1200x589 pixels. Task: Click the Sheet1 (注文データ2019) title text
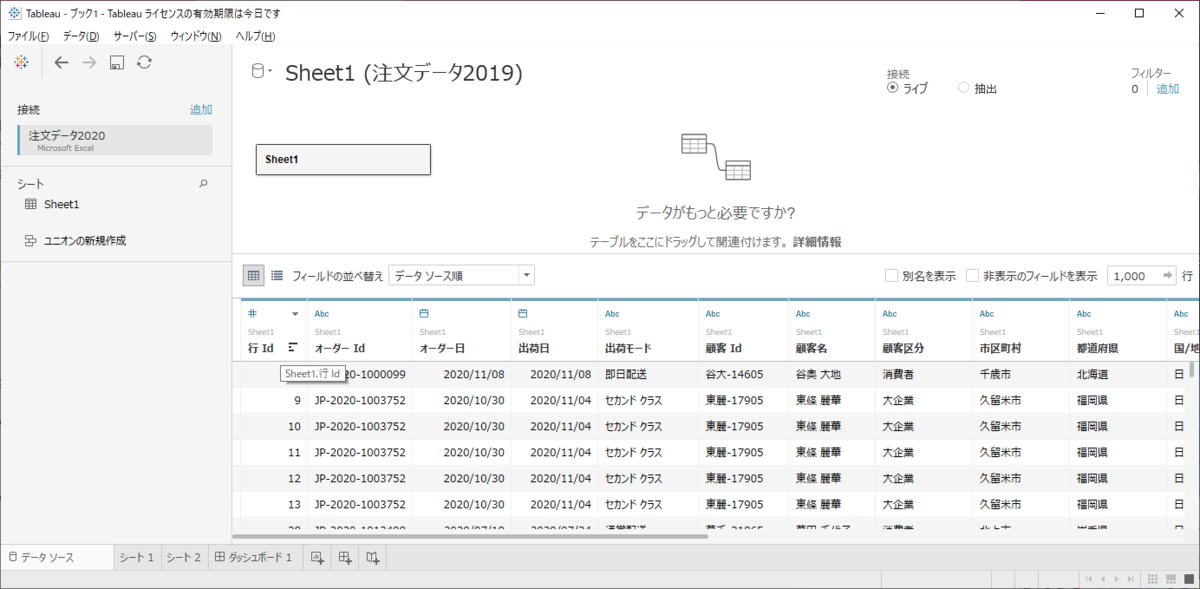pos(403,73)
